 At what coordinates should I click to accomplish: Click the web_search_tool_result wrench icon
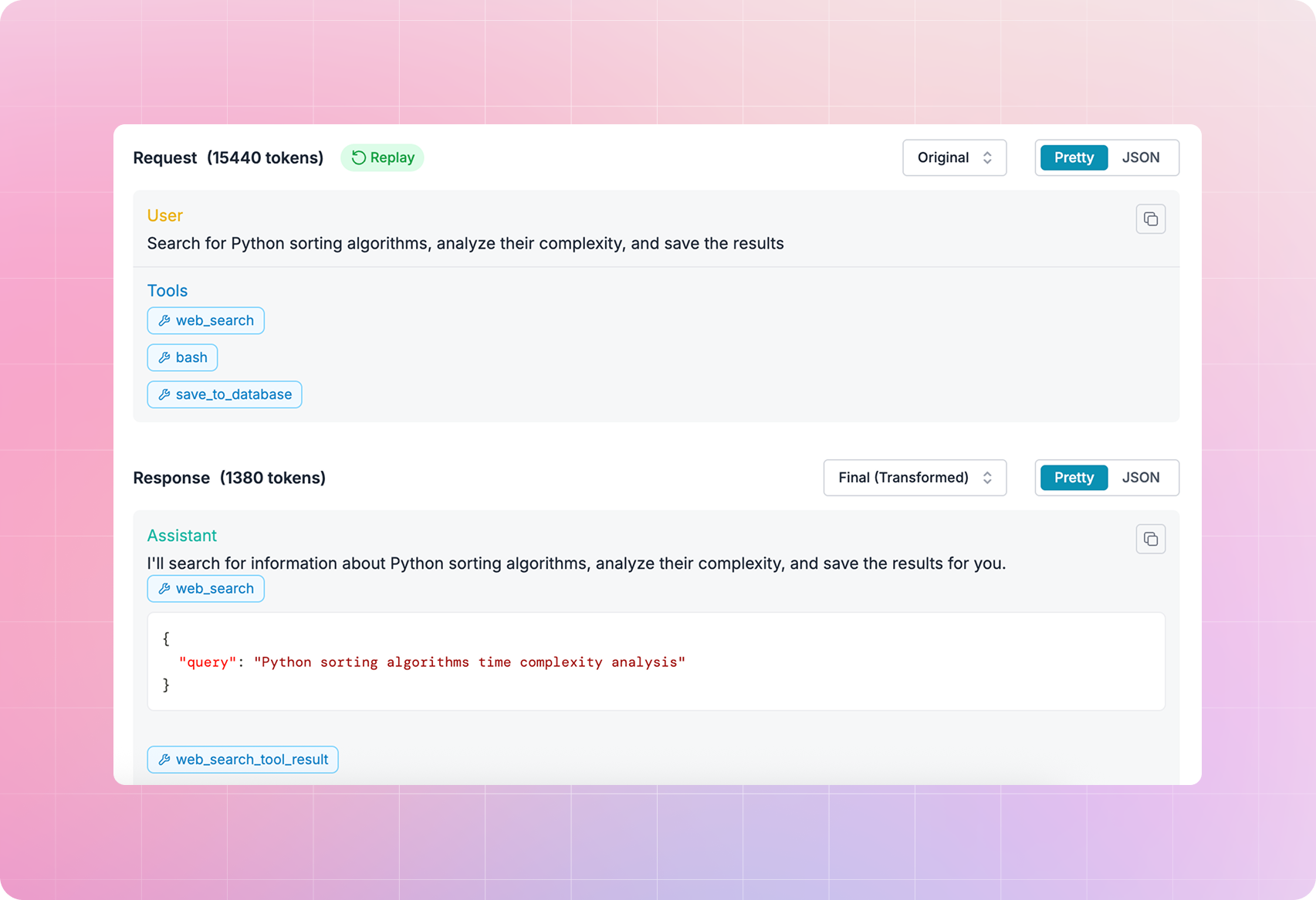click(x=164, y=760)
